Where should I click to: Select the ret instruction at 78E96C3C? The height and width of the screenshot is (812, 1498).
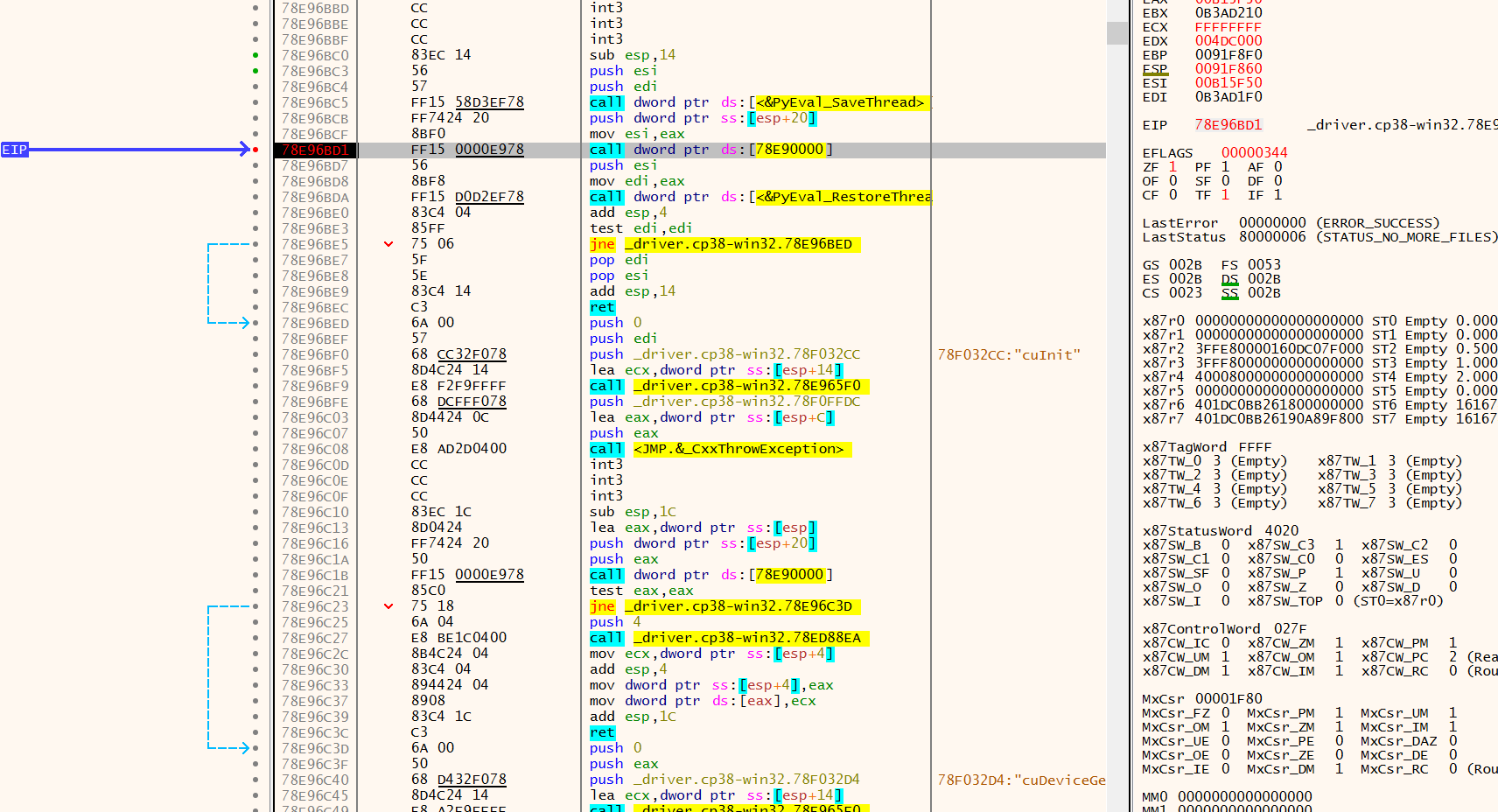(602, 732)
